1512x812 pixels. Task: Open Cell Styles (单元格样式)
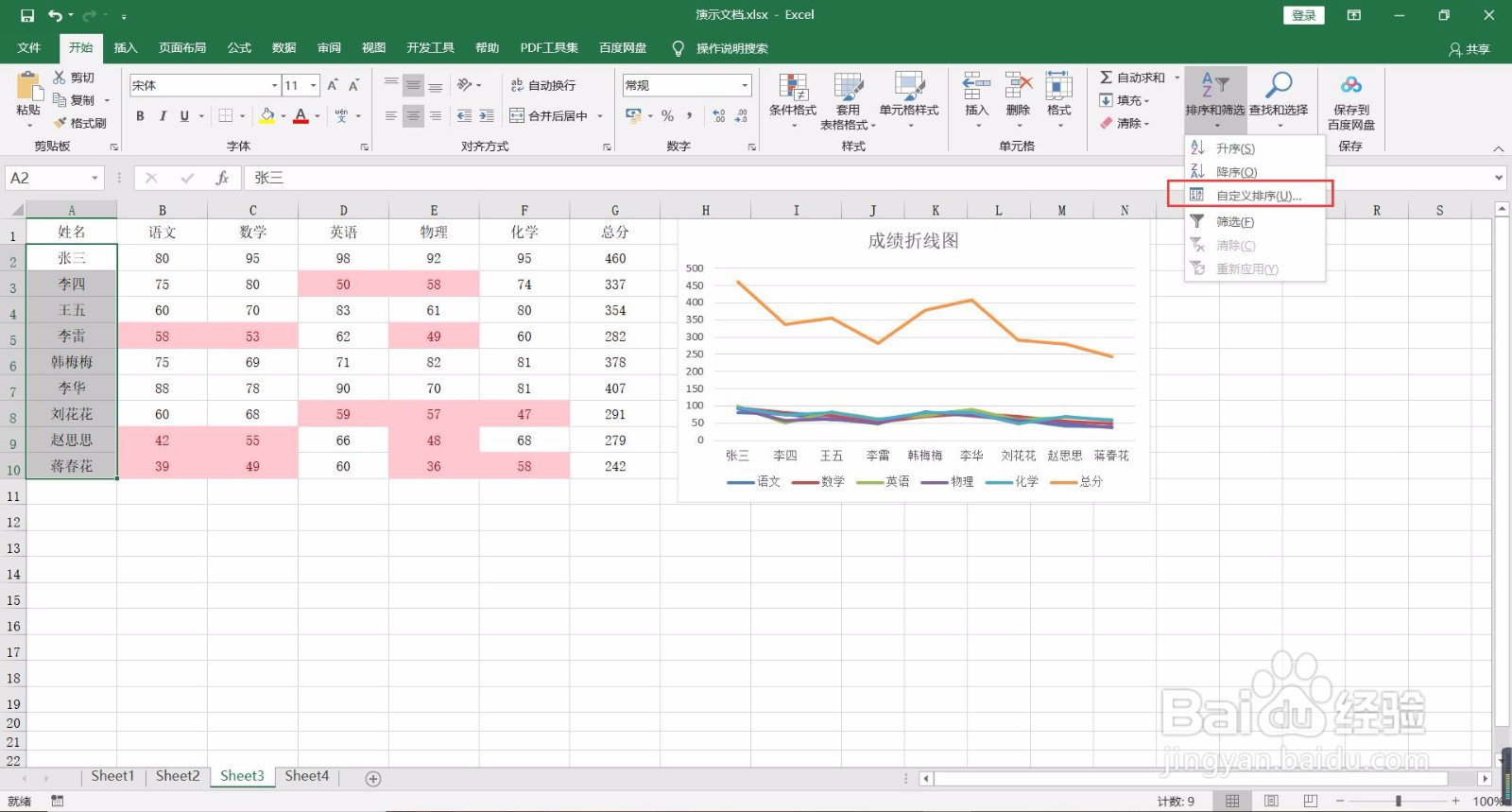[x=909, y=101]
